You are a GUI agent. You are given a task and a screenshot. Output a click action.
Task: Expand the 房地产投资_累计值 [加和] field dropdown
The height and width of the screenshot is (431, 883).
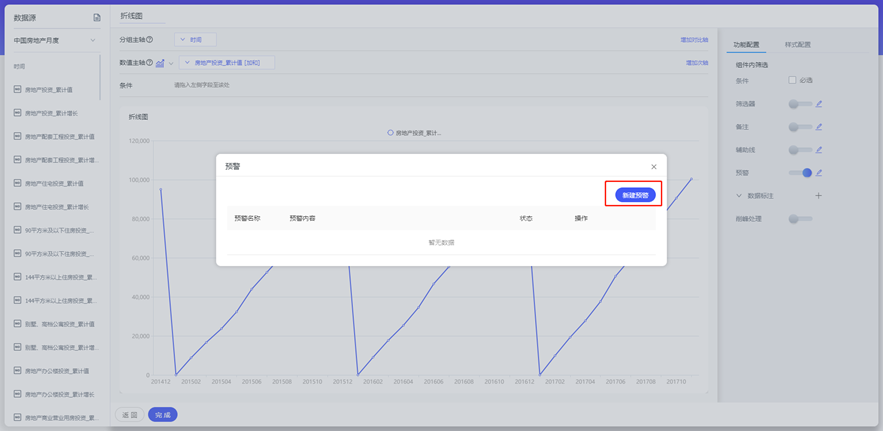coord(186,63)
